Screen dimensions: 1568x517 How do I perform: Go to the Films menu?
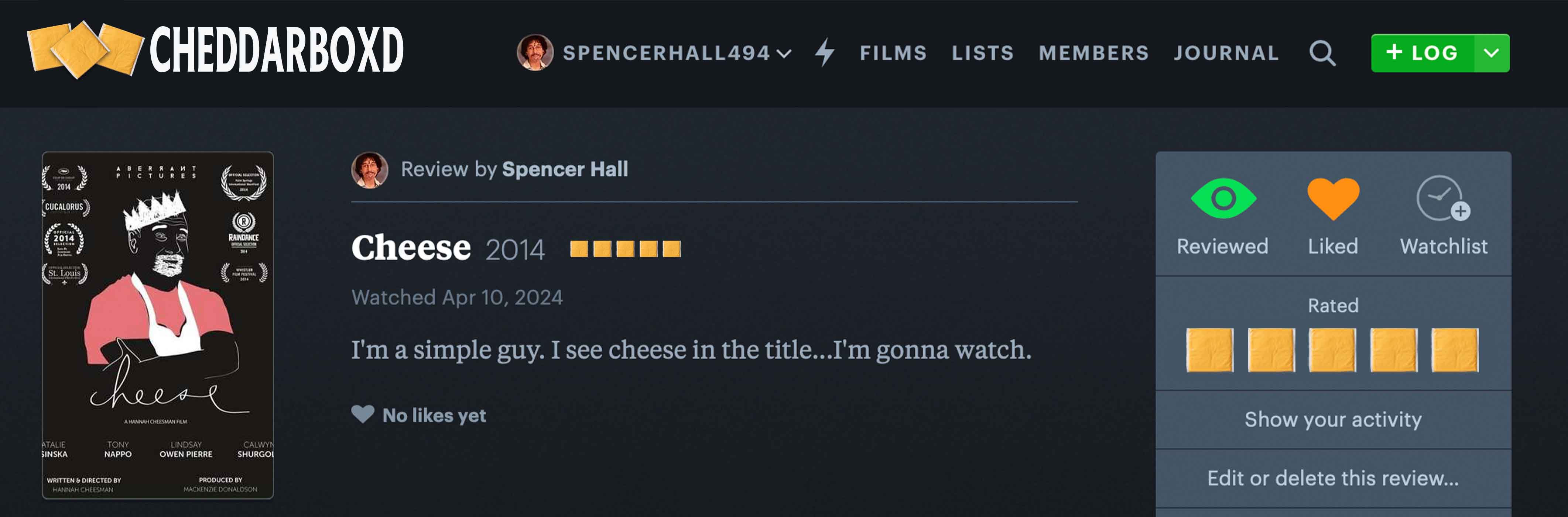click(x=893, y=54)
